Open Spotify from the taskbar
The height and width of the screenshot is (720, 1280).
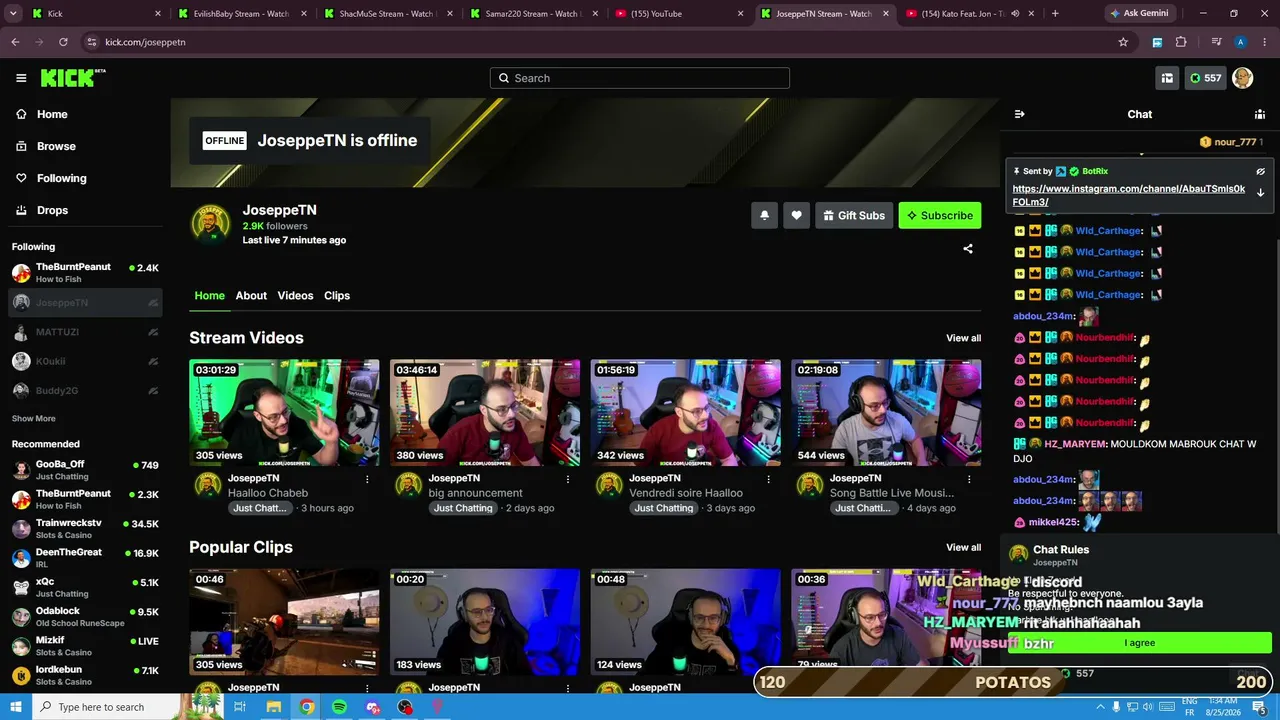[339, 707]
